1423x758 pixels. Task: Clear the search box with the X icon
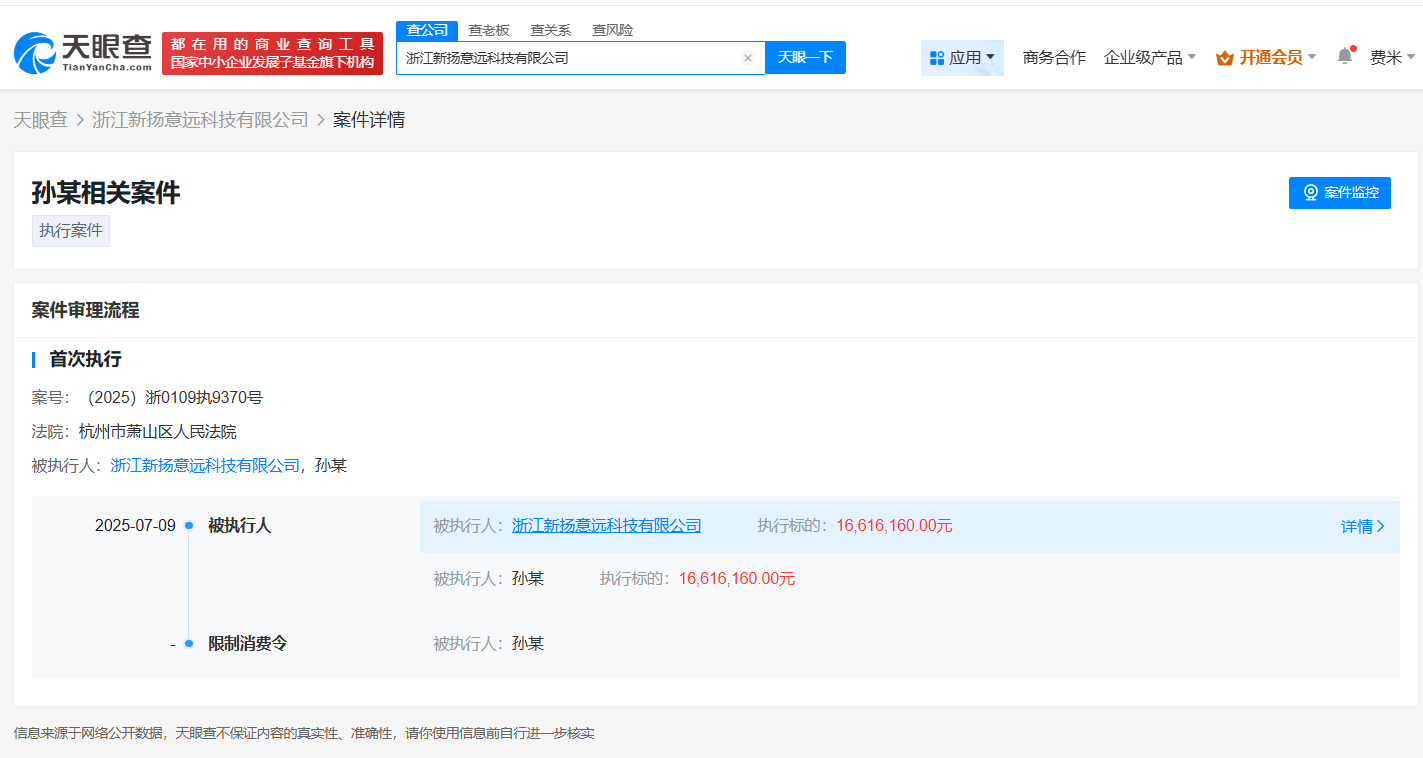coord(747,58)
